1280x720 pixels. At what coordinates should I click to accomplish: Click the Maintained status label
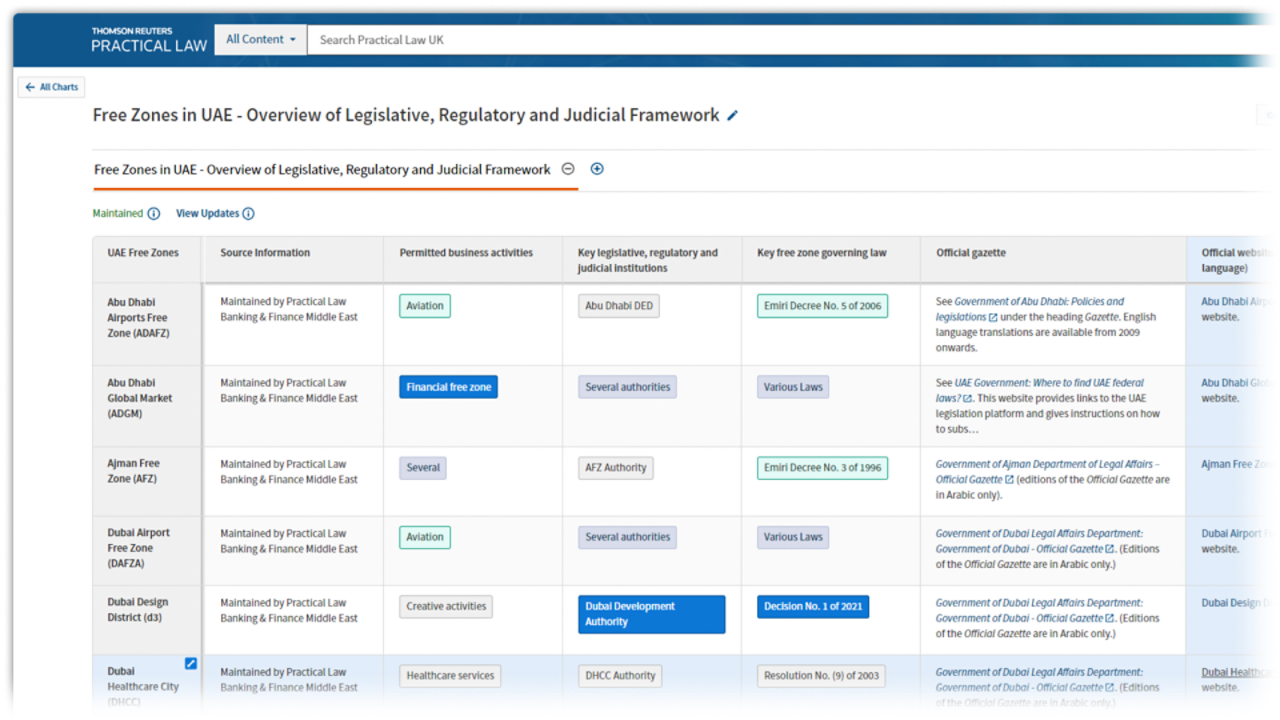[118, 214]
